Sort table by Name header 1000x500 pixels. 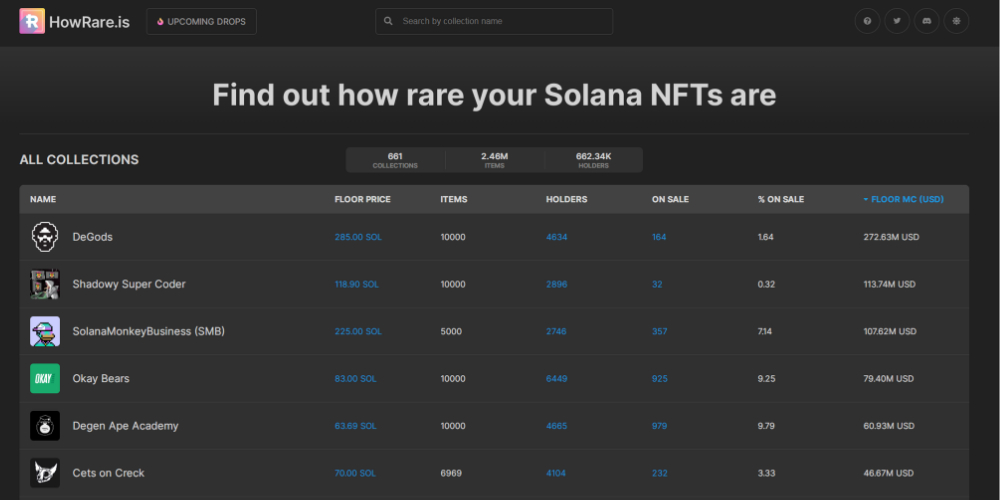[43, 199]
